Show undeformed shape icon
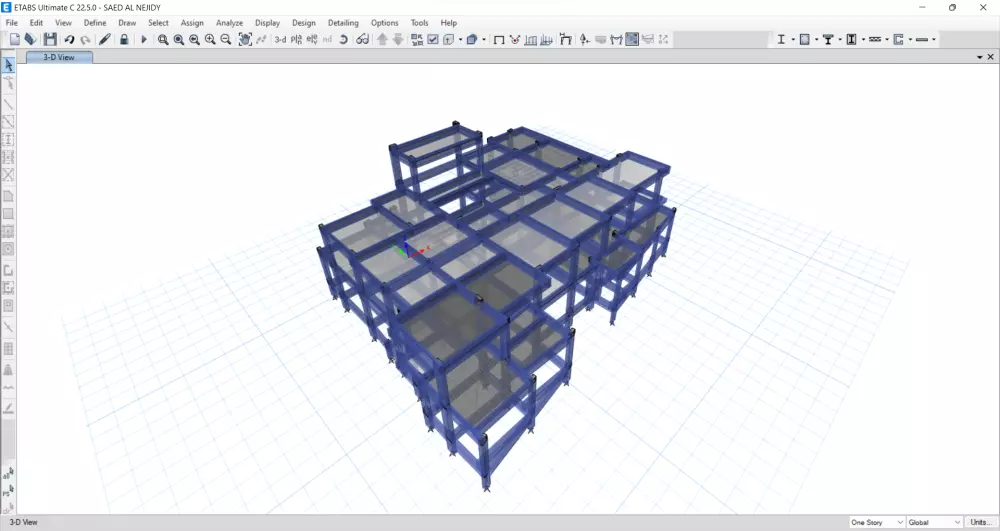 click(499, 40)
